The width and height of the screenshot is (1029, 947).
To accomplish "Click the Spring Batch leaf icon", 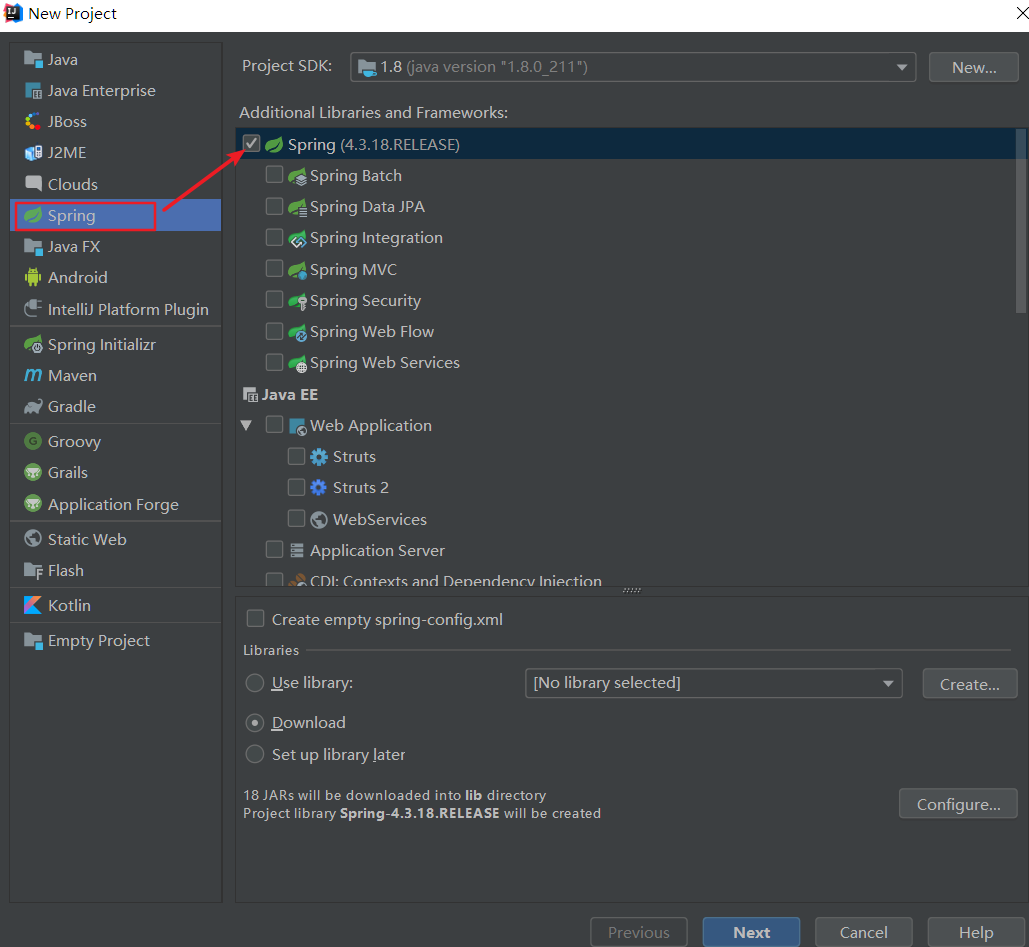I will click(297, 176).
